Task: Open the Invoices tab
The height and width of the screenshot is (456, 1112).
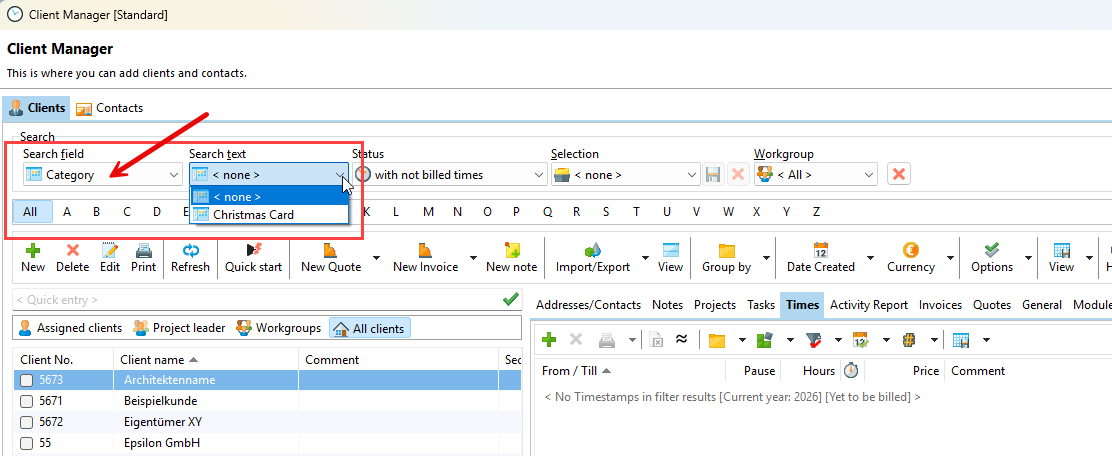Action: pos(939,305)
